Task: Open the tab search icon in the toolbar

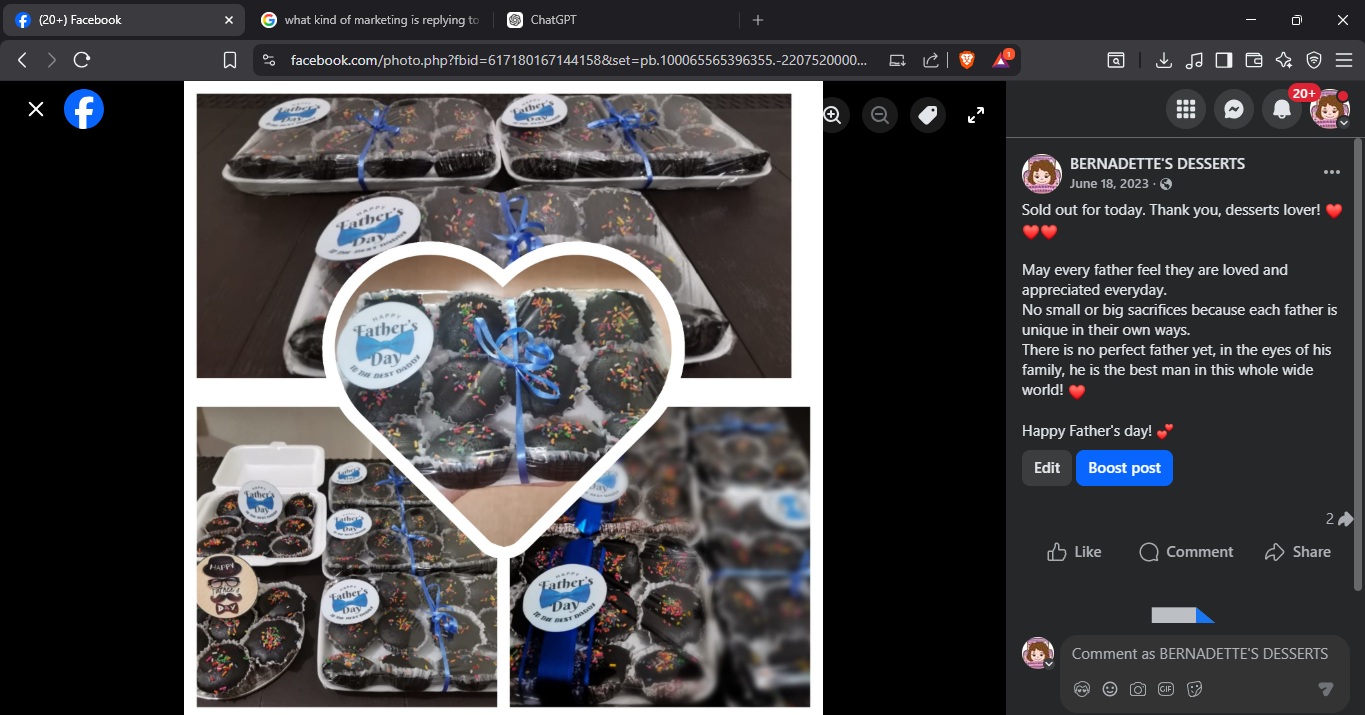Action: coord(1116,60)
